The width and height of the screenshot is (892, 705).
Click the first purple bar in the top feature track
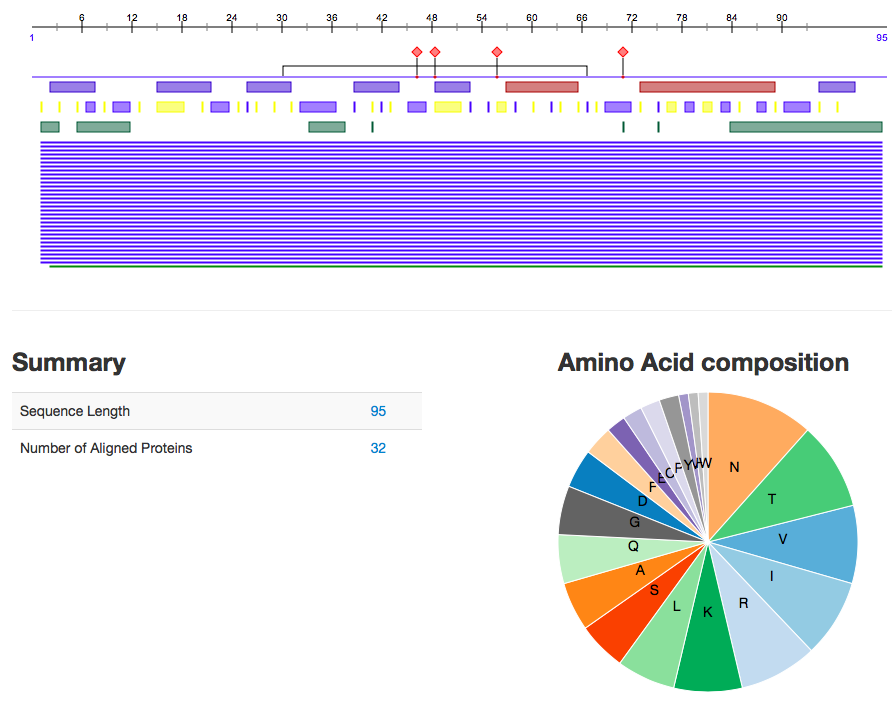[72, 87]
